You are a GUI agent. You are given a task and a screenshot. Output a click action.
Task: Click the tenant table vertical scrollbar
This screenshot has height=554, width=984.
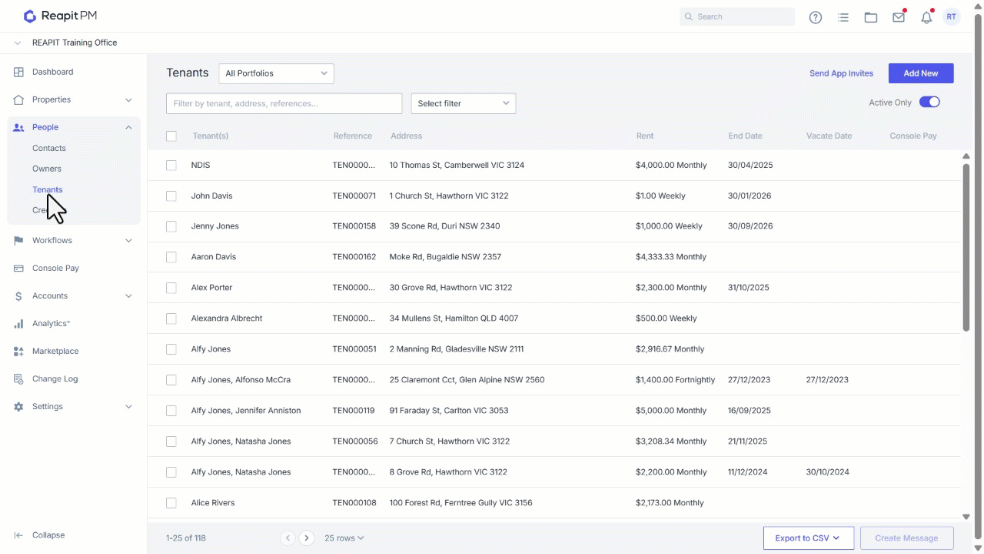pos(966,247)
